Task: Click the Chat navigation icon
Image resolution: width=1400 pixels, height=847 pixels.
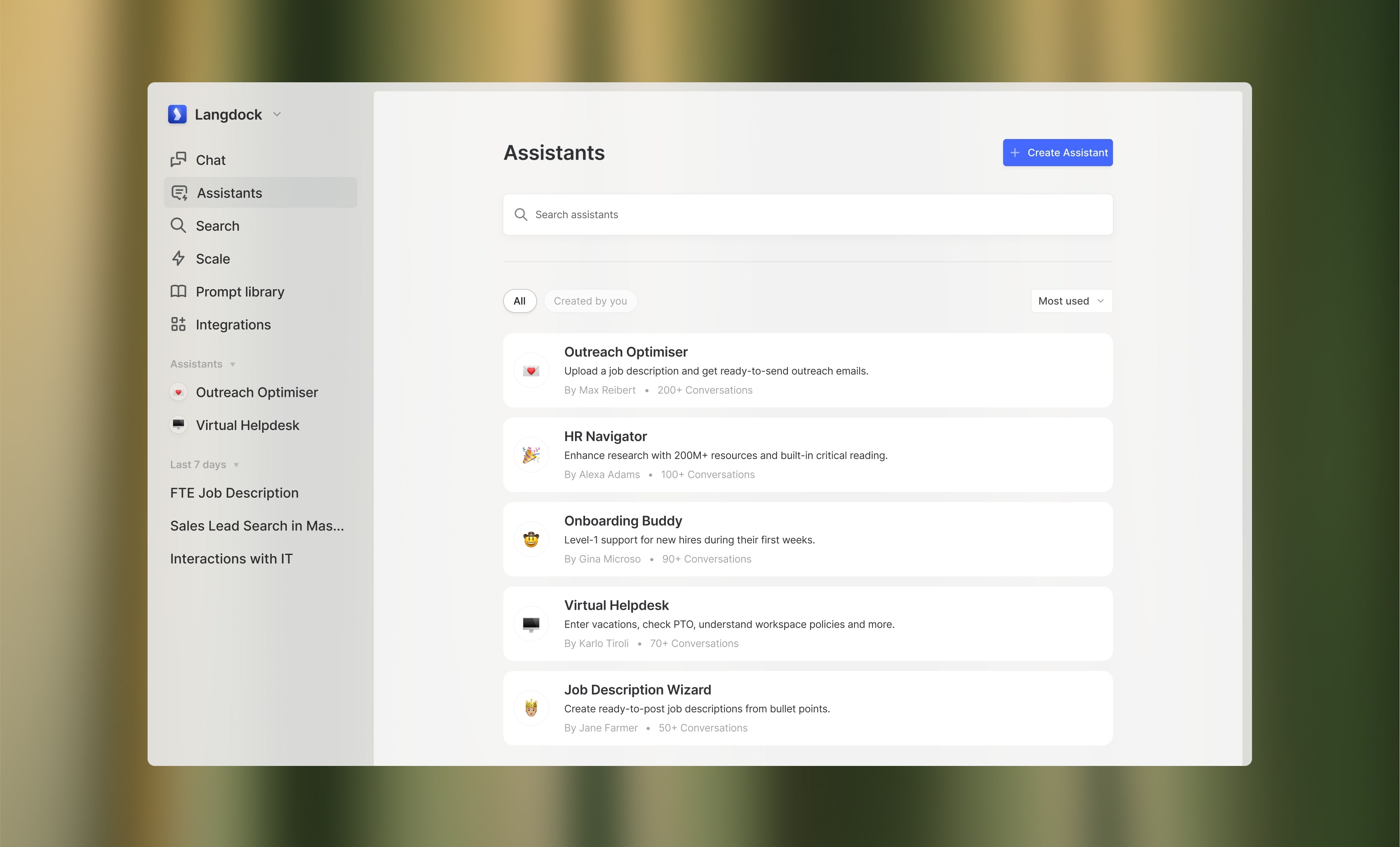Action: coord(179,159)
